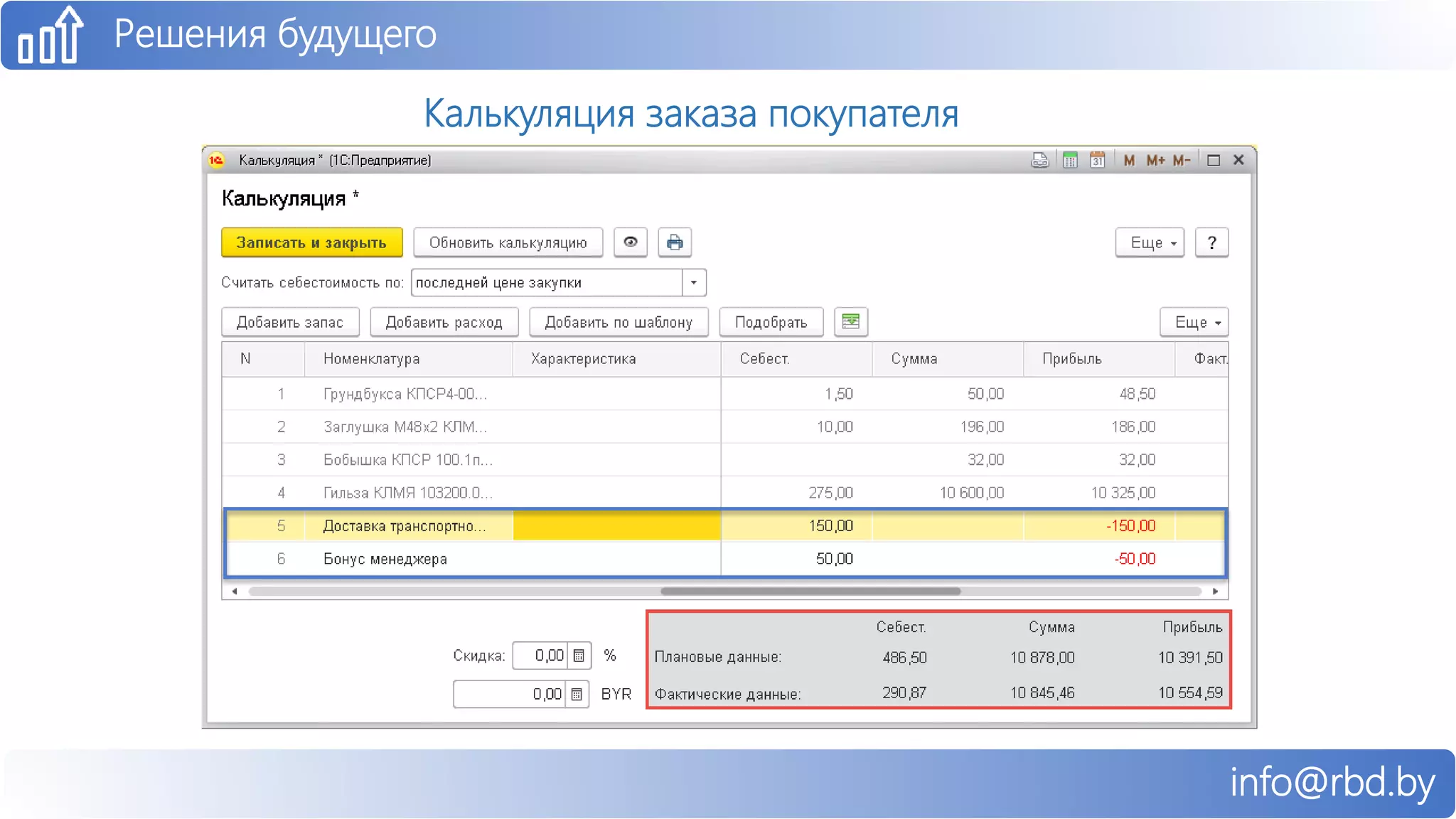Click the N column header

point(263,359)
